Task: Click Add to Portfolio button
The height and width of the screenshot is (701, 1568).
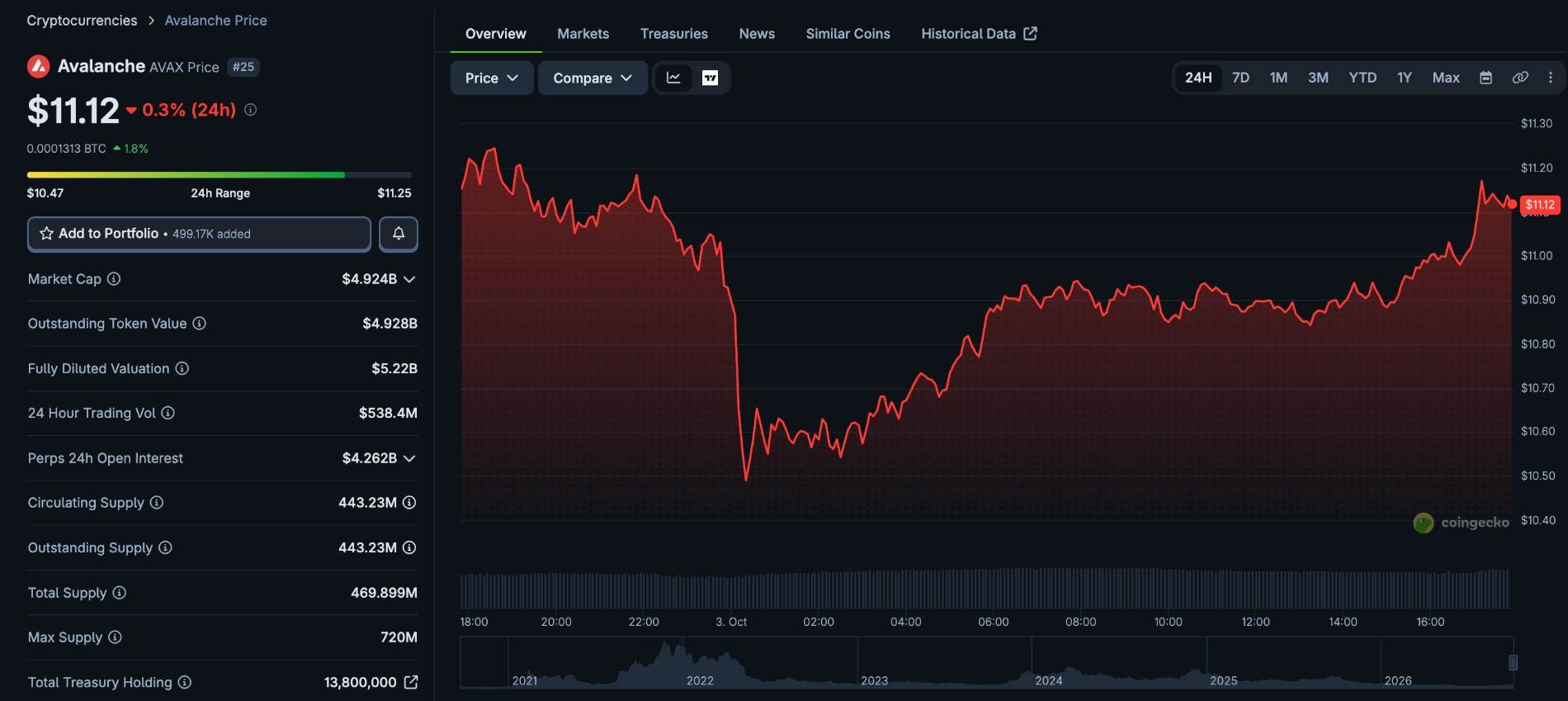Action: (199, 234)
